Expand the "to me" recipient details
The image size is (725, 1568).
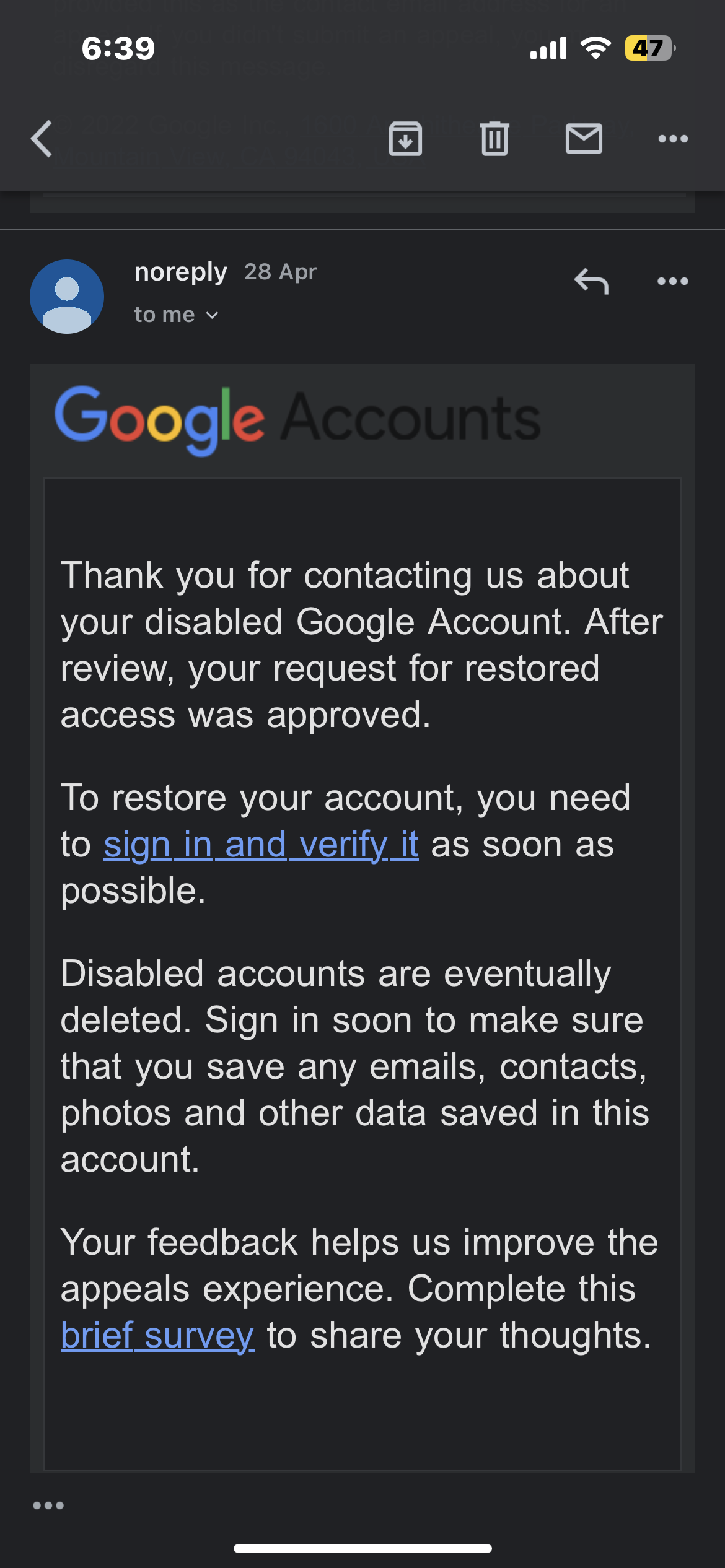[177, 315]
